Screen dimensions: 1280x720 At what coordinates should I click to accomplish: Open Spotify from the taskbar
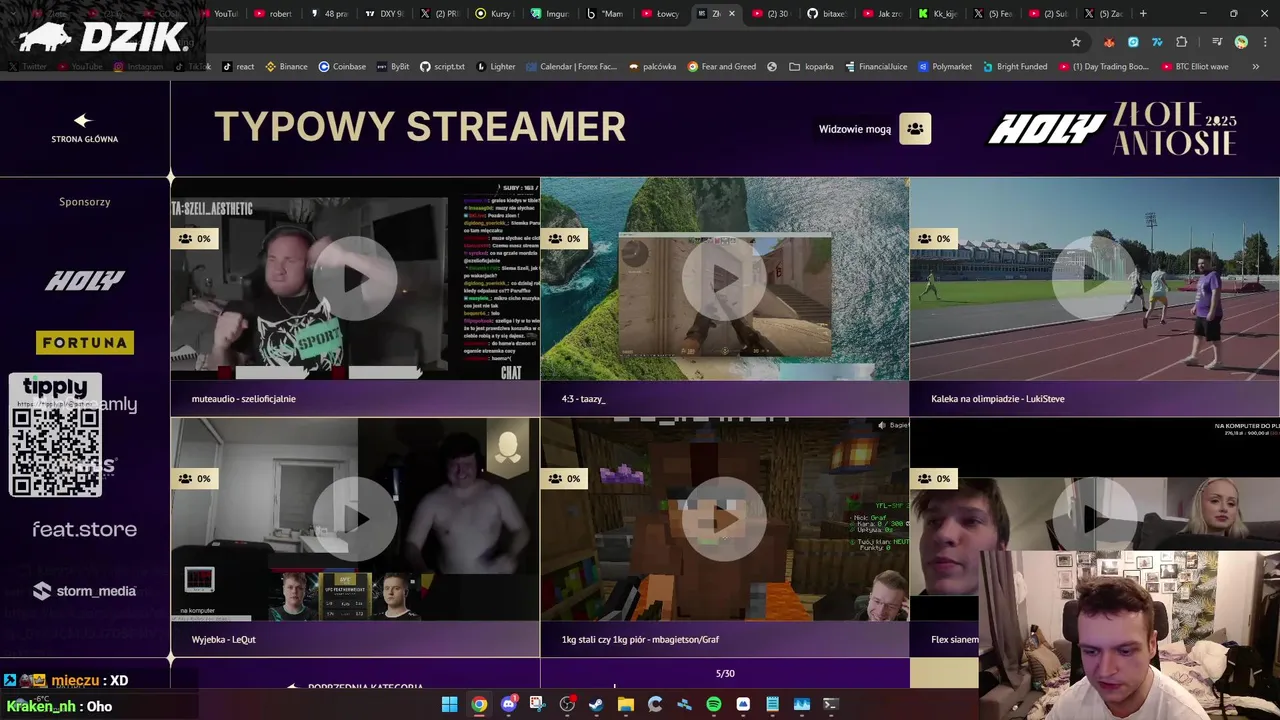click(x=713, y=704)
